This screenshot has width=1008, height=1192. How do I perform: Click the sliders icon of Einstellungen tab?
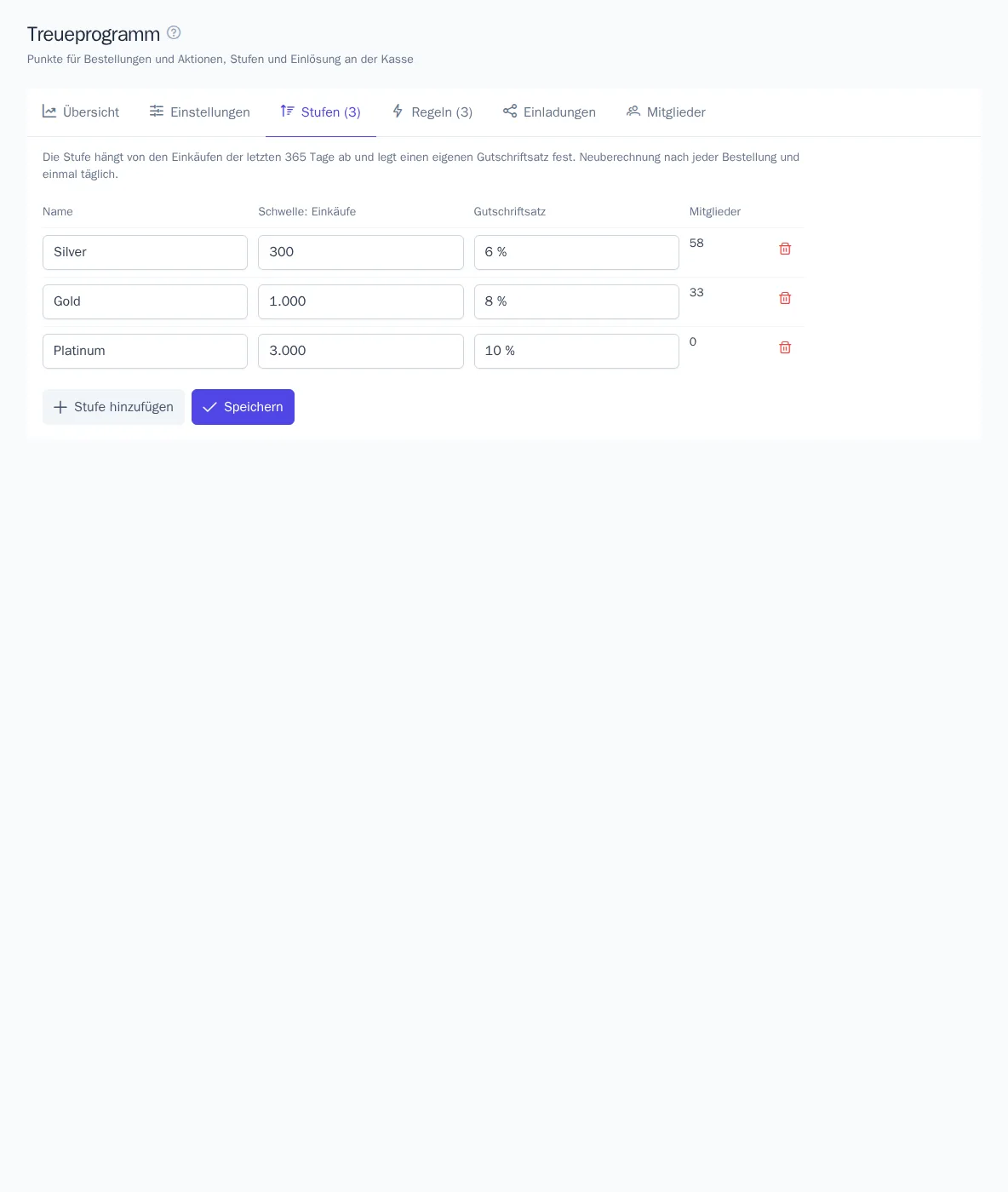(x=157, y=112)
